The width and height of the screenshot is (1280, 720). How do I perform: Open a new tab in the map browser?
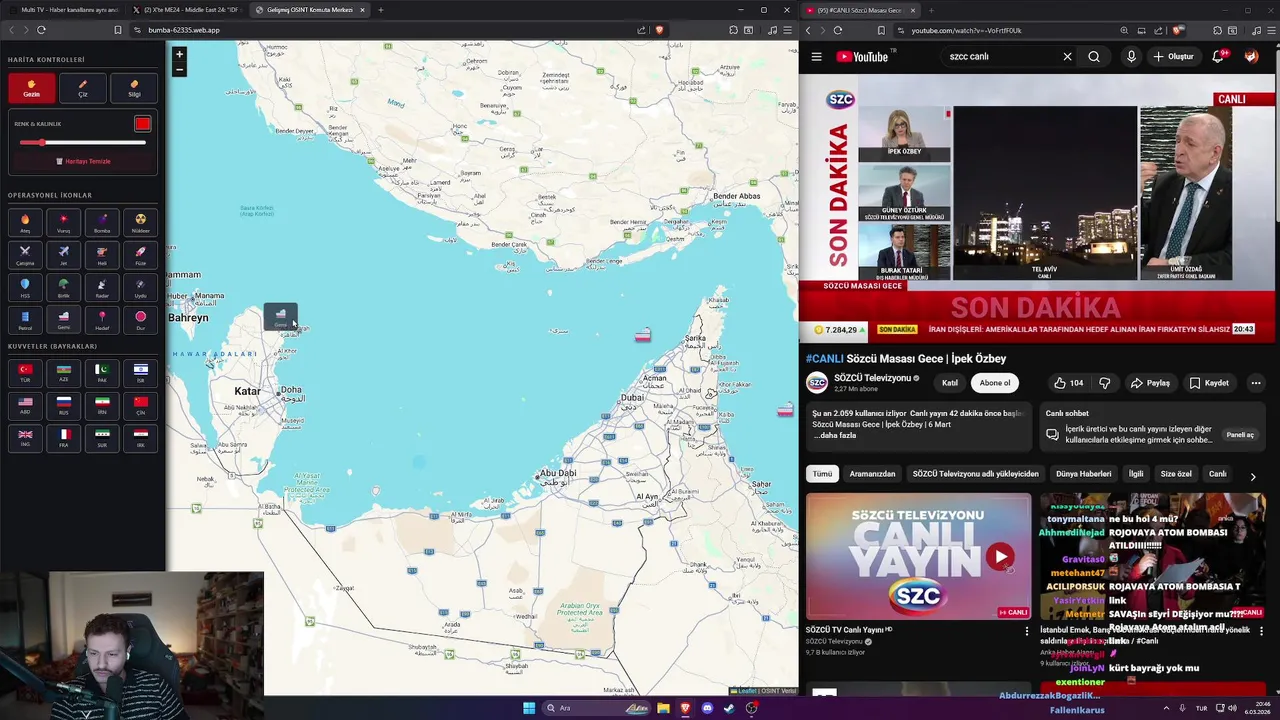click(380, 10)
